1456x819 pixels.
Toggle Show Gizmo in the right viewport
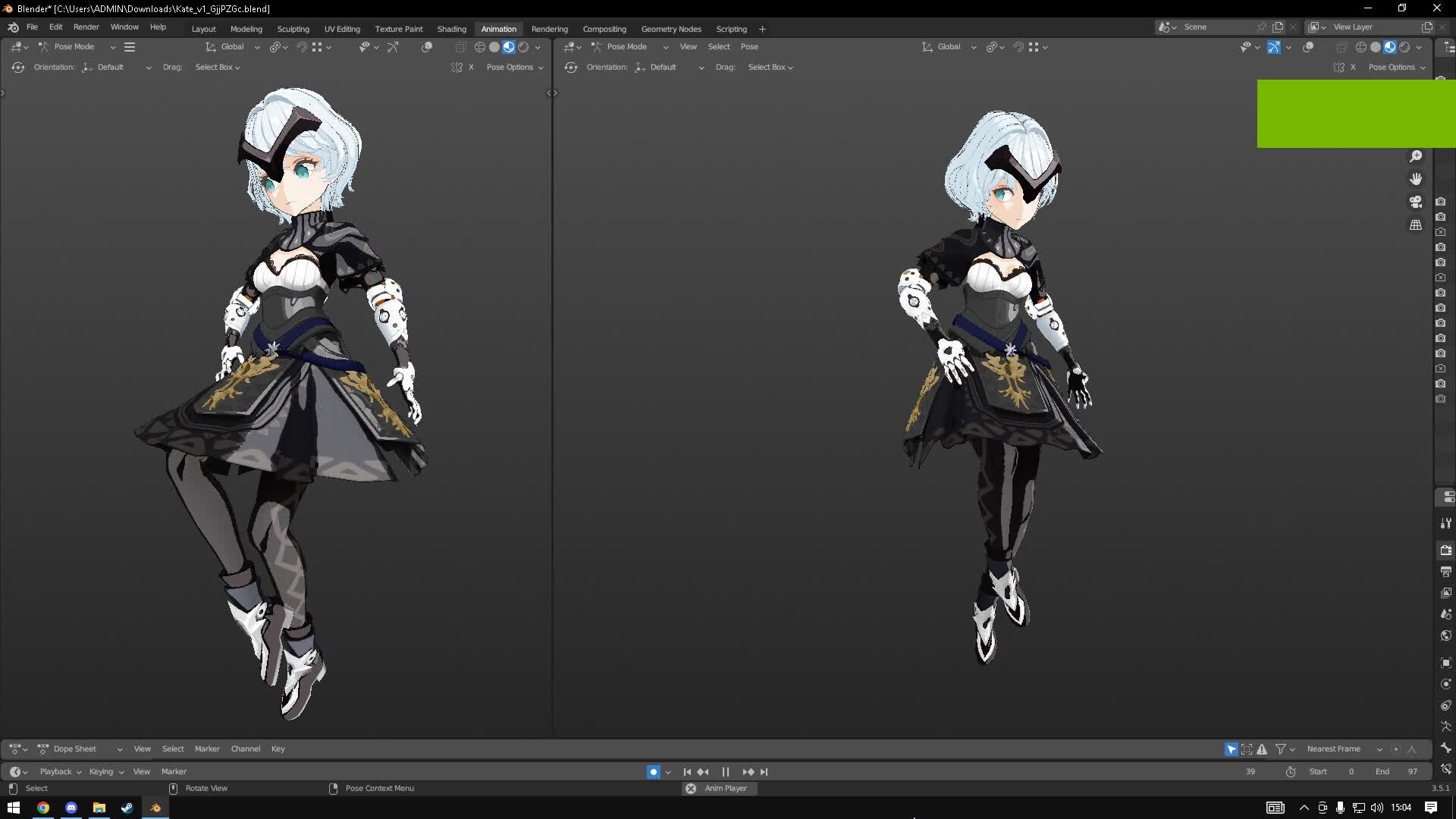1274,47
